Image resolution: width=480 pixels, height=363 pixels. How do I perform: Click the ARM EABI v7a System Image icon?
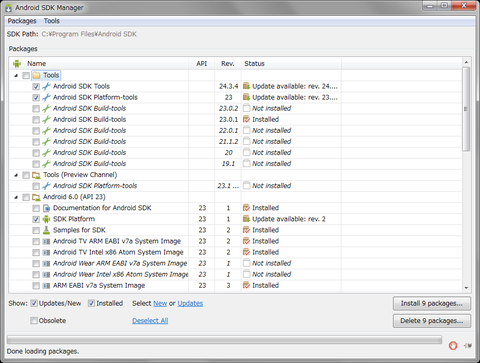[46, 286]
